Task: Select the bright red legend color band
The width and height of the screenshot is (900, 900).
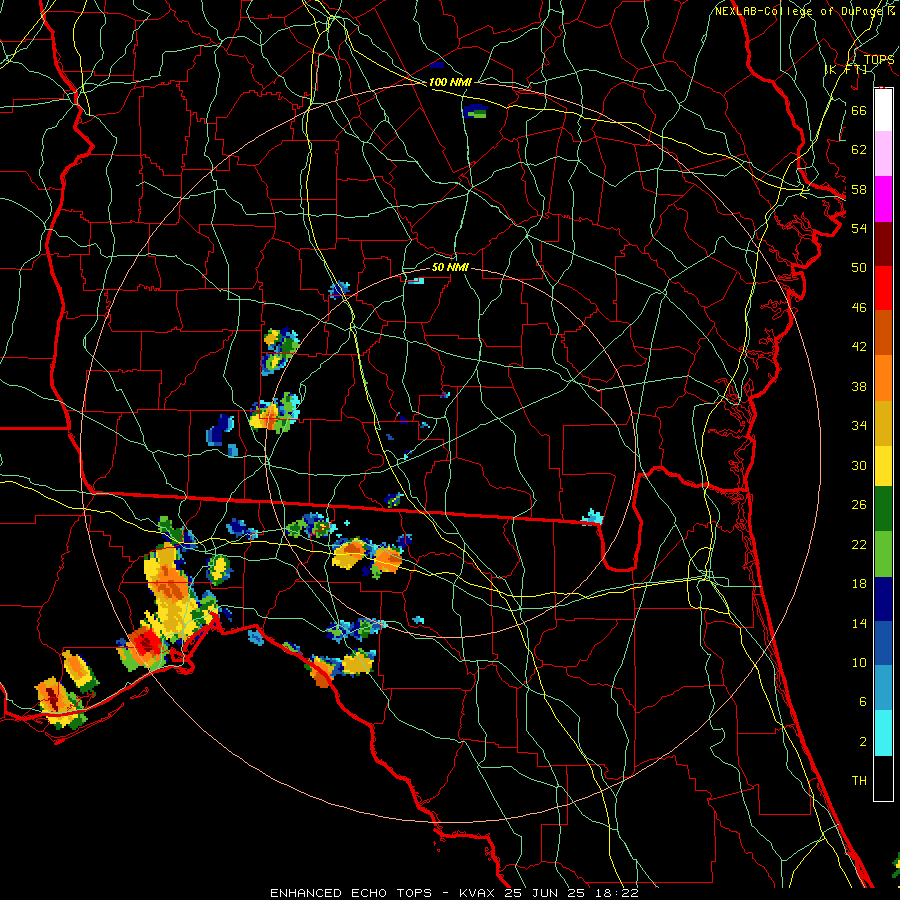Action: pyautogui.click(x=883, y=288)
